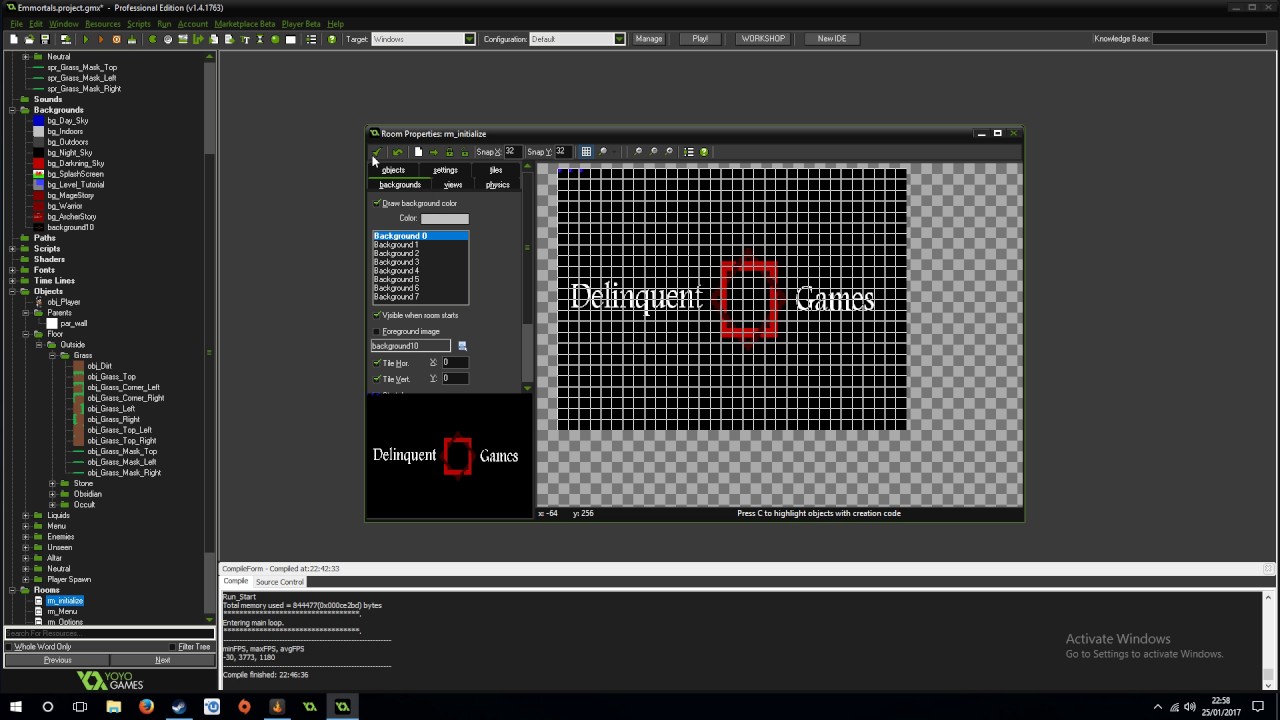Open the room object order list icon
Screen dimensions: 1280x720
click(x=688, y=152)
